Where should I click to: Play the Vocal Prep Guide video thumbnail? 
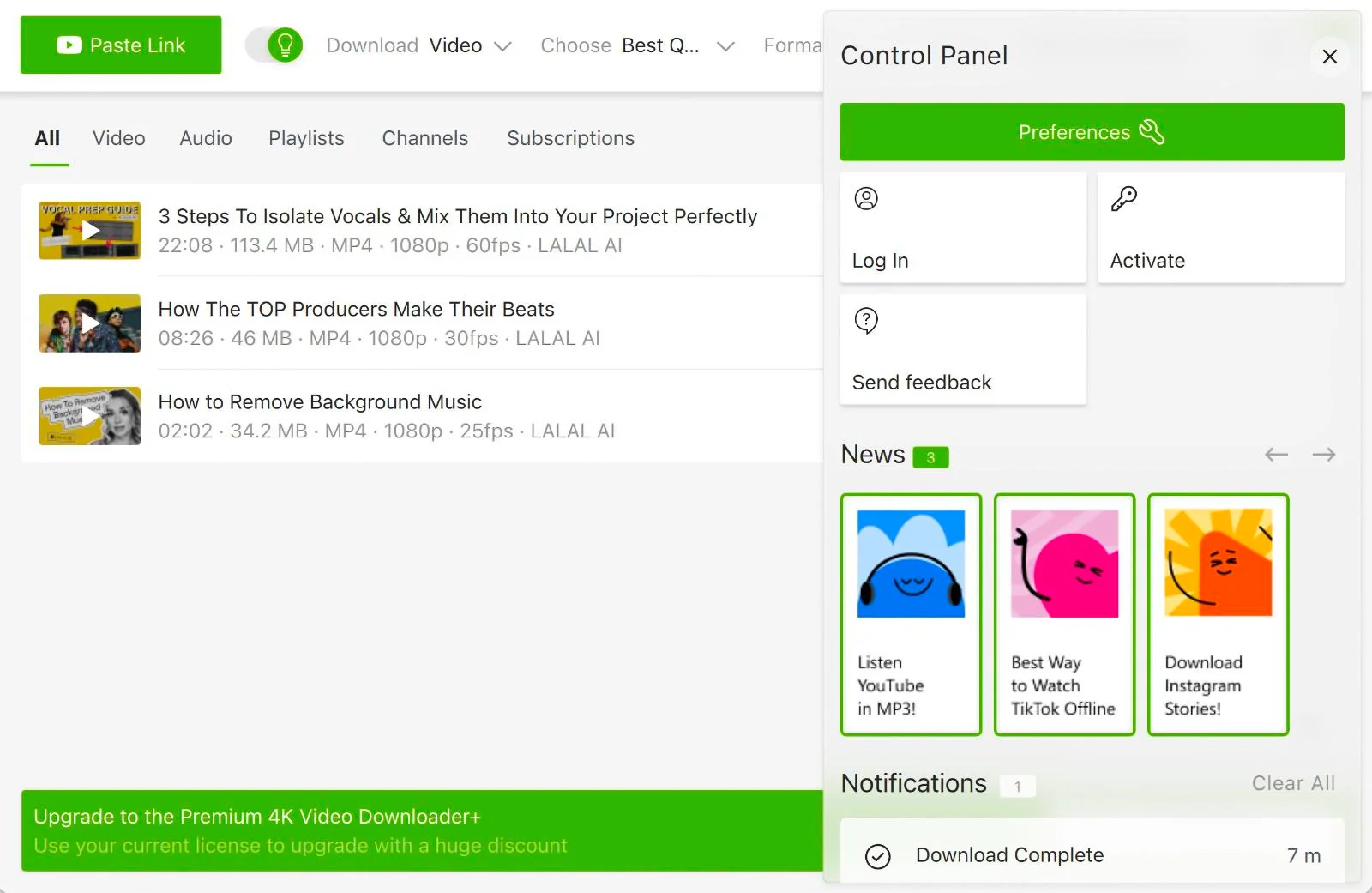(89, 230)
